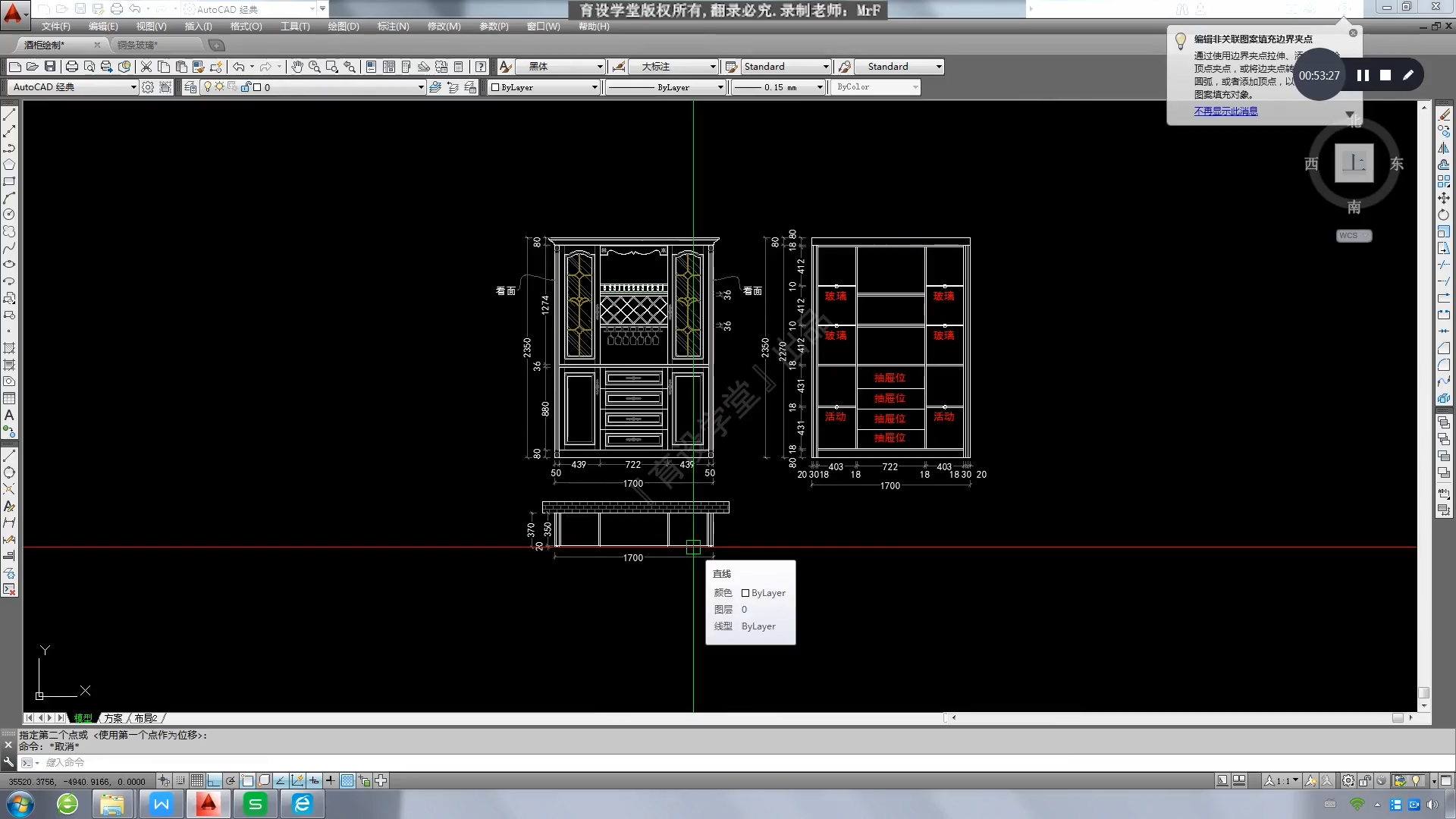The width and height of the screenshot is (1456, 819).
Task: Open the 黑体 text style dropdown
Action: pos(561,67)
